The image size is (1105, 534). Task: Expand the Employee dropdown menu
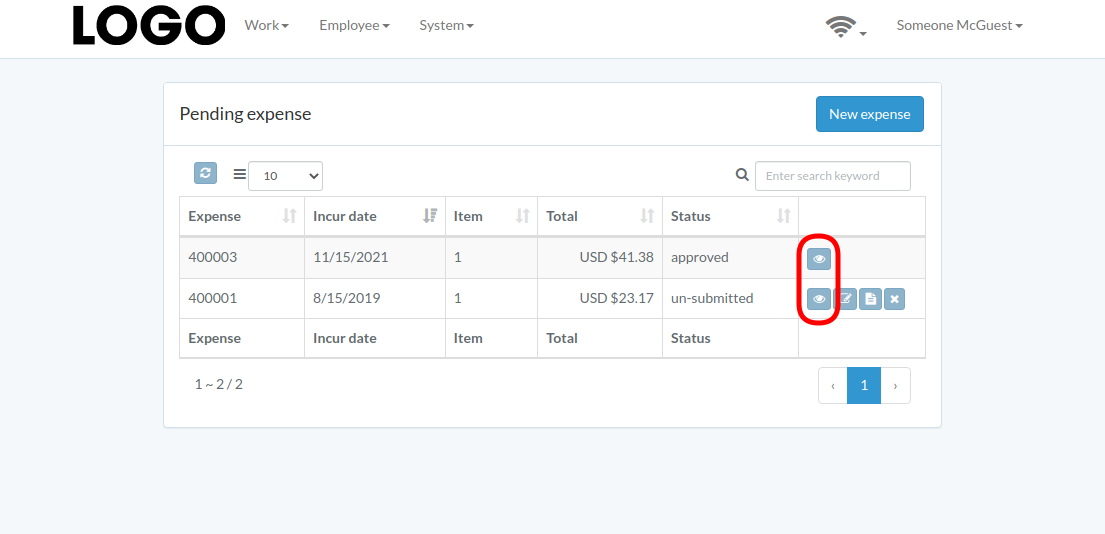354,25
